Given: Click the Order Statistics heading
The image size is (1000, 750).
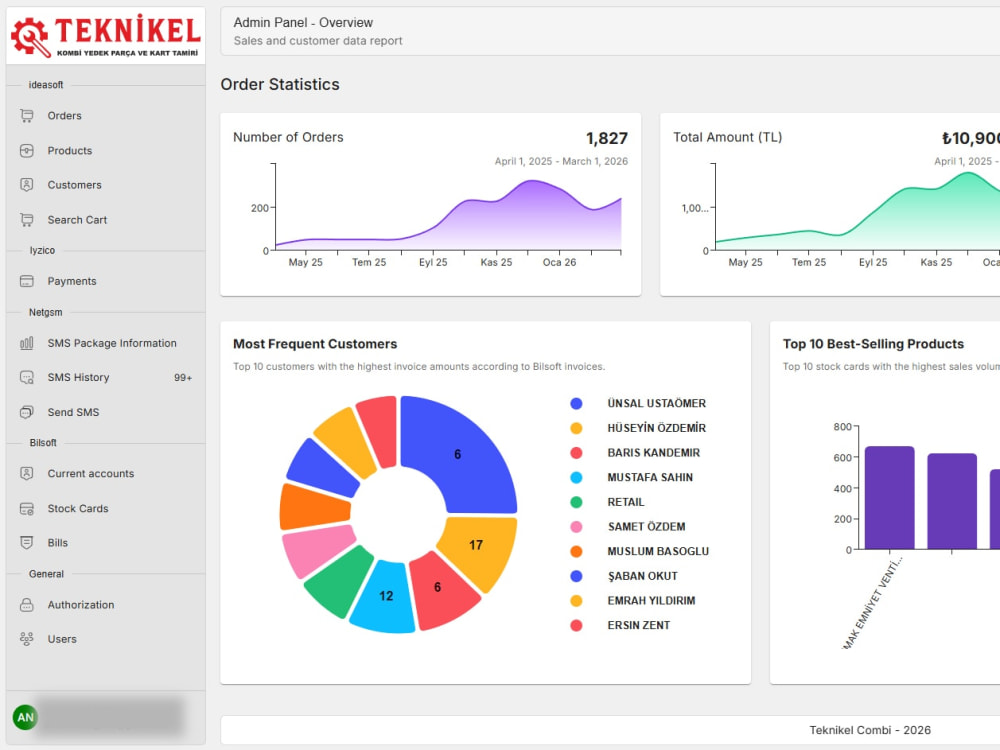Looking at the screenshot, I should click(280, 84).
